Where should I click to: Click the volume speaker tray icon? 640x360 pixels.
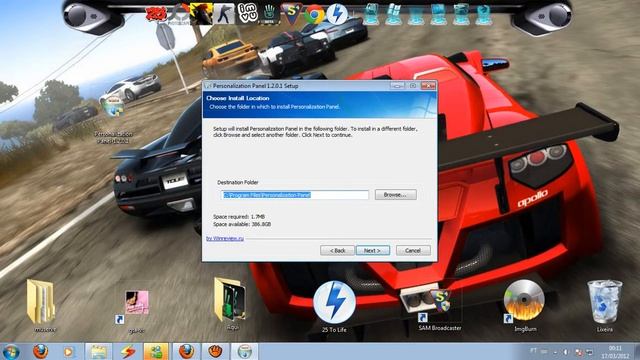pos(566,351)
